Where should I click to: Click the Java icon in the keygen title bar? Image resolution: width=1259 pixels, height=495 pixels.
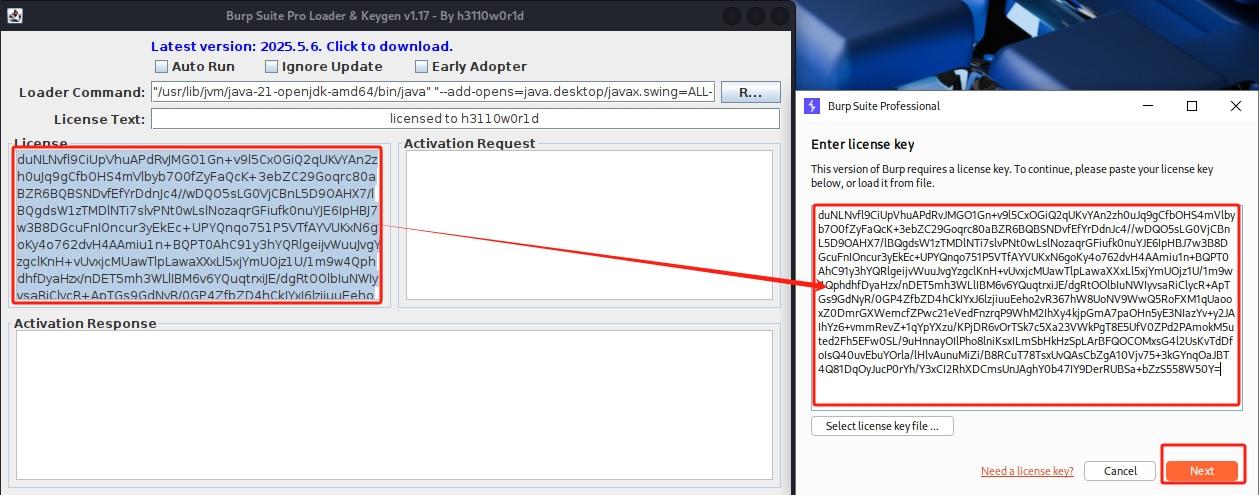click(14, 16)
